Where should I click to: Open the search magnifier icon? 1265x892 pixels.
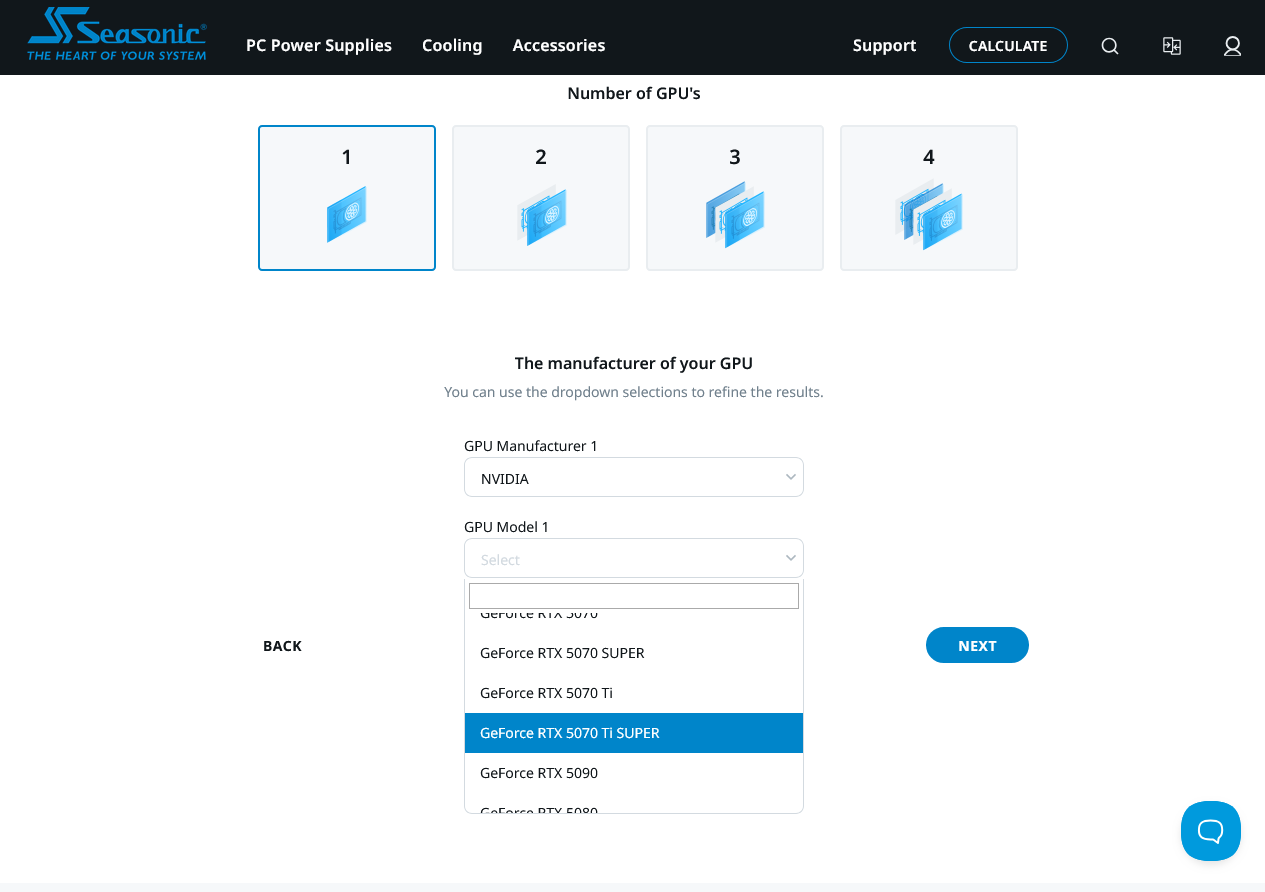point(1110,46)
